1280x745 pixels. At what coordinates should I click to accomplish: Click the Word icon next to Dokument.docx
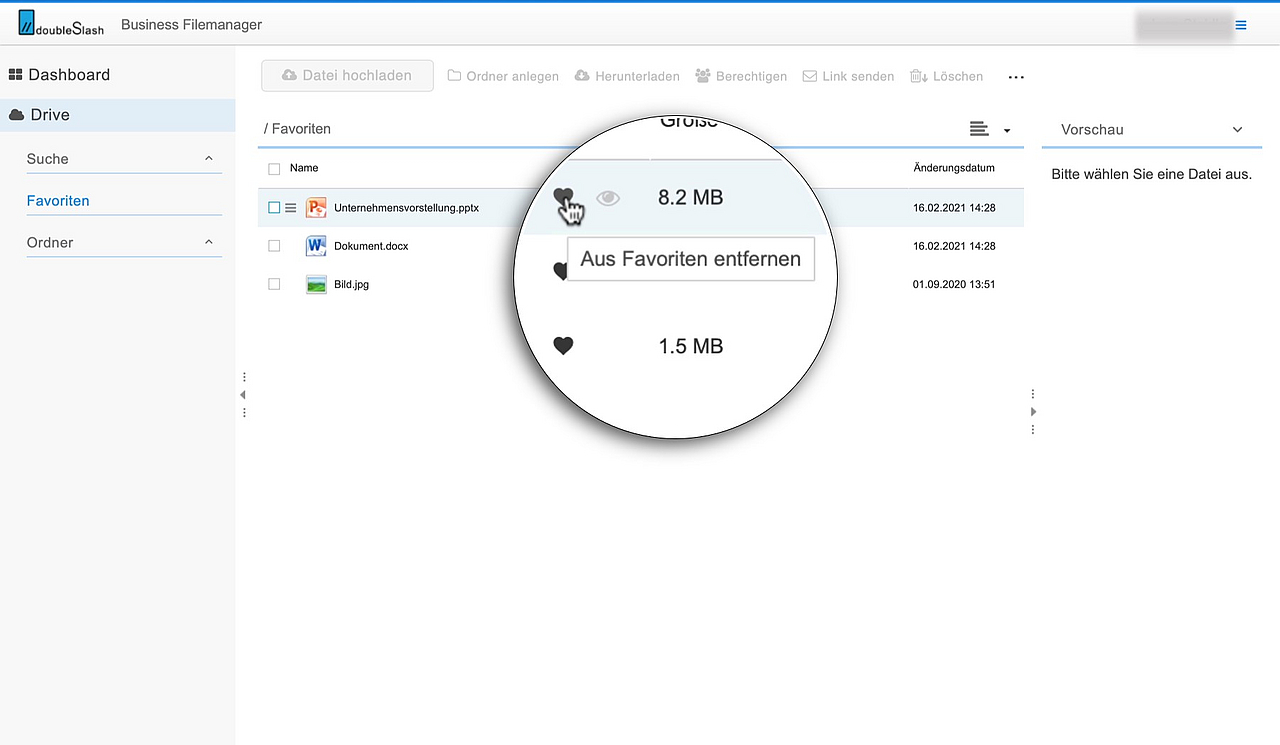coord(316,246)
